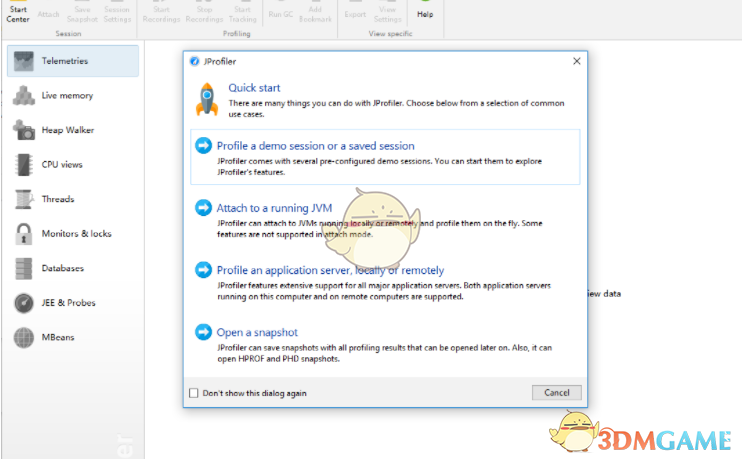Click the Attach toolbar button
This screenshot has width=742, height=459.
coord(48,12)
